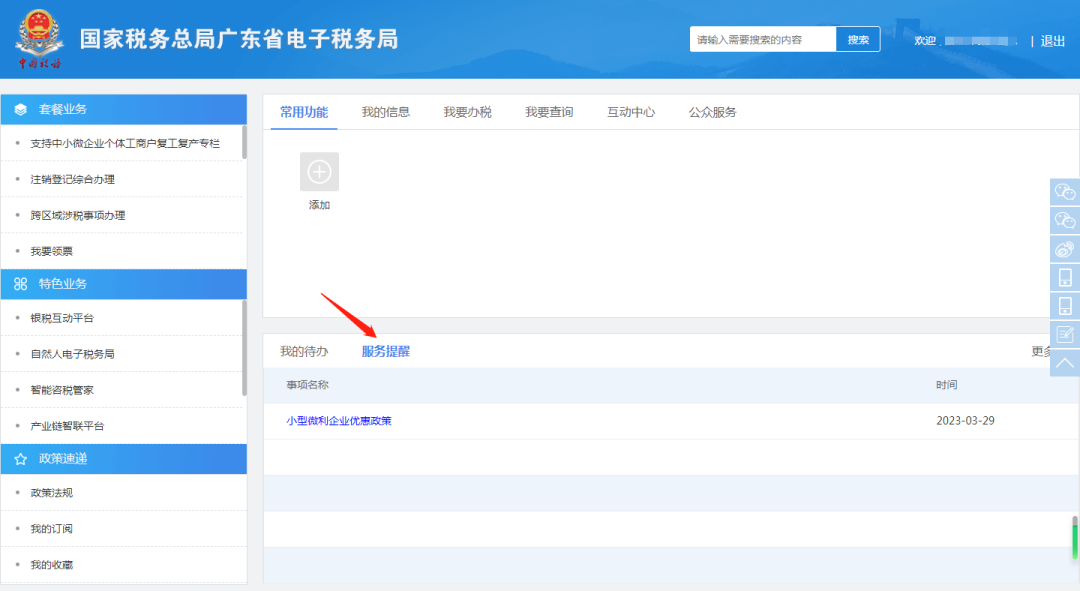Click the 添加 plus icon

(x=319, y=172)
